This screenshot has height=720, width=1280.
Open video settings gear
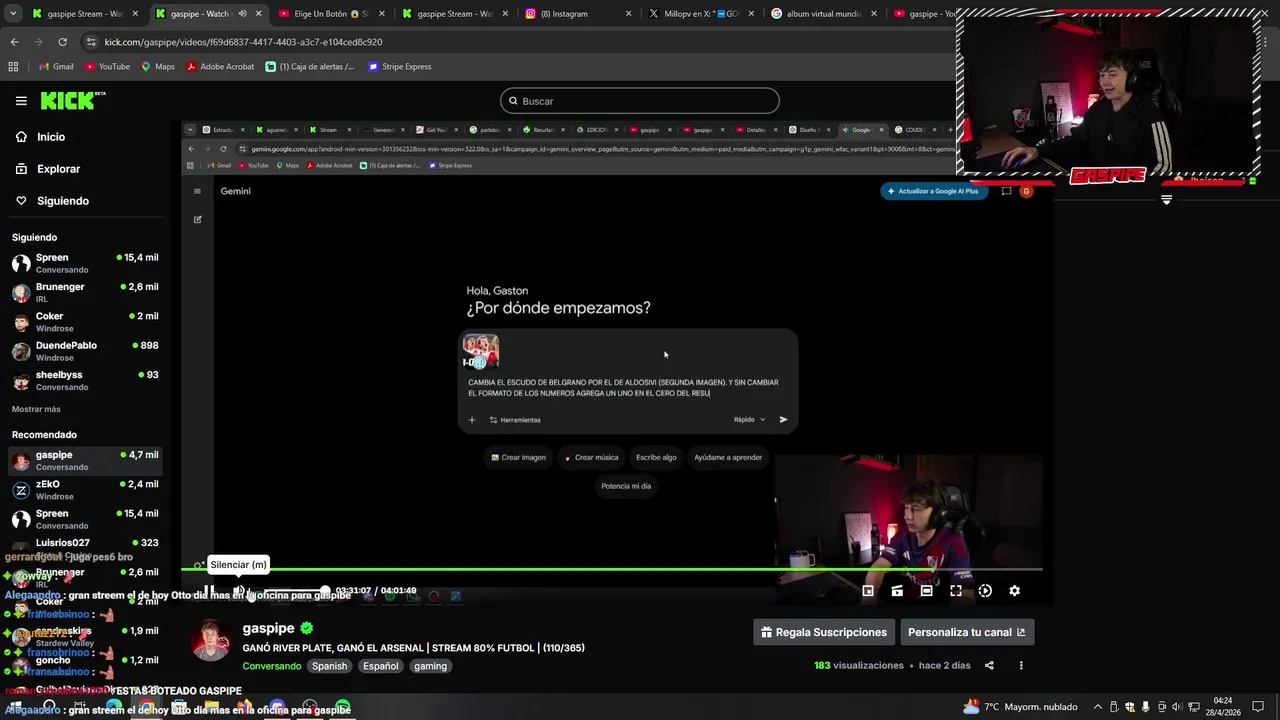[1014, 591]
